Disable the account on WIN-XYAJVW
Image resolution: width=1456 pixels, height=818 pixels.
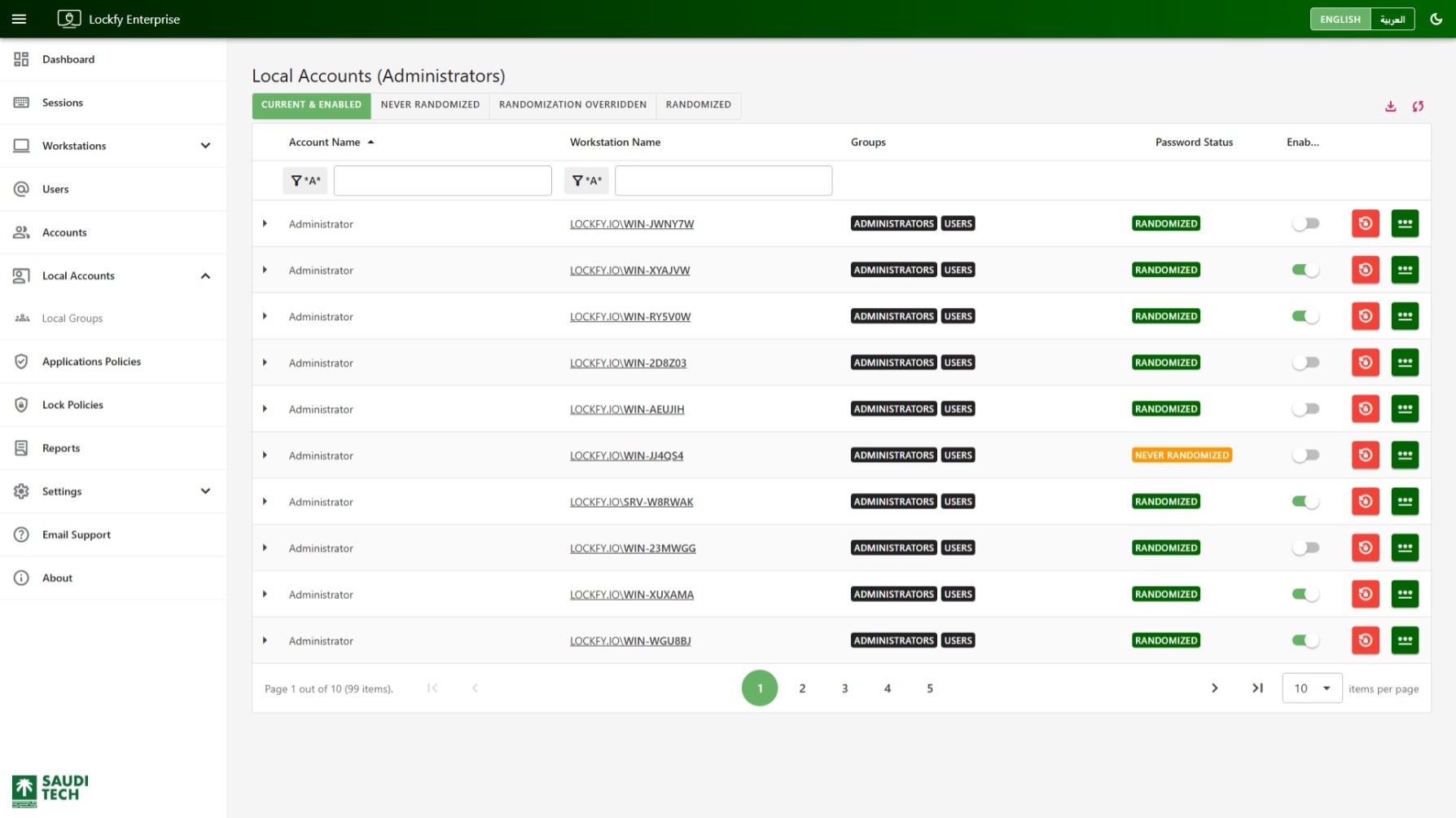coord(1305,270)
